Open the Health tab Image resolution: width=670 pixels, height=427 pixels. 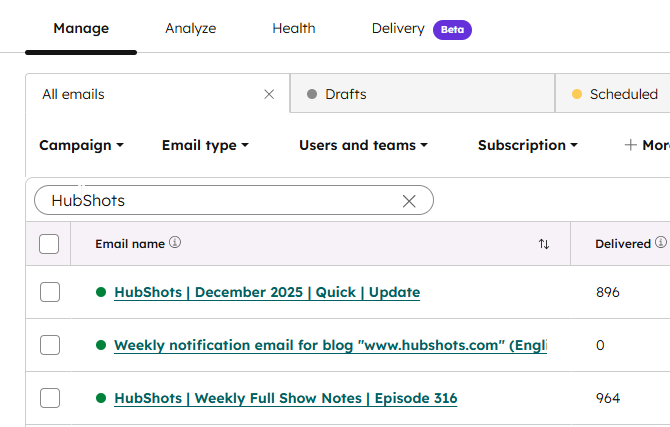(293, 28)
